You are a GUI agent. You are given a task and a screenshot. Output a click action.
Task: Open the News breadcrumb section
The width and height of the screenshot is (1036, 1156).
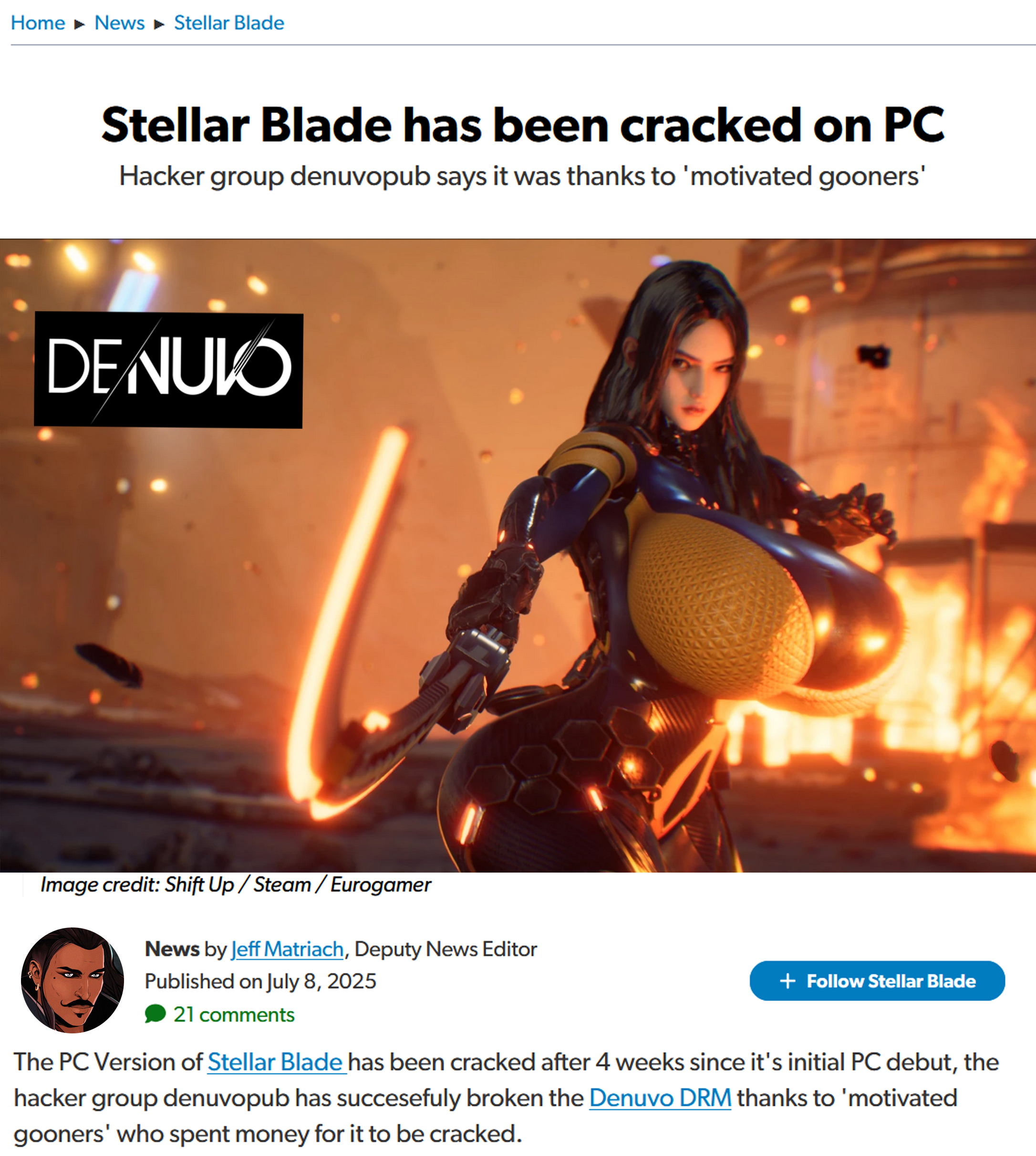point(120,23)
